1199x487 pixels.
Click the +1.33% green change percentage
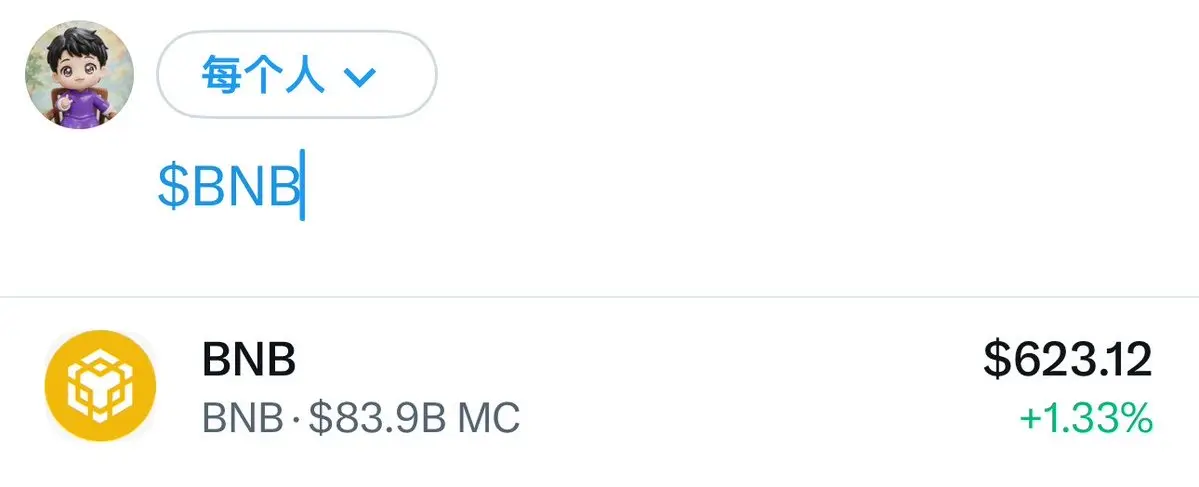pyautogui.click(x=1085, y=418)
